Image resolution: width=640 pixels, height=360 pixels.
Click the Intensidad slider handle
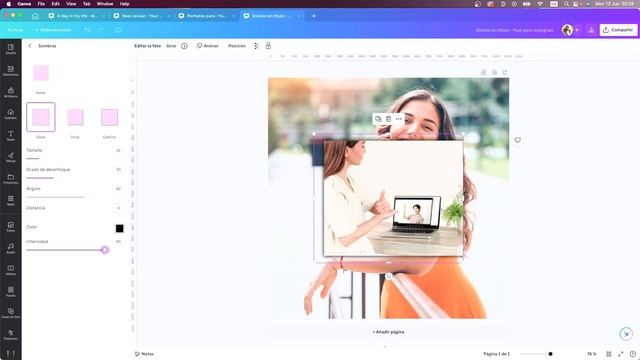point(105,250)
